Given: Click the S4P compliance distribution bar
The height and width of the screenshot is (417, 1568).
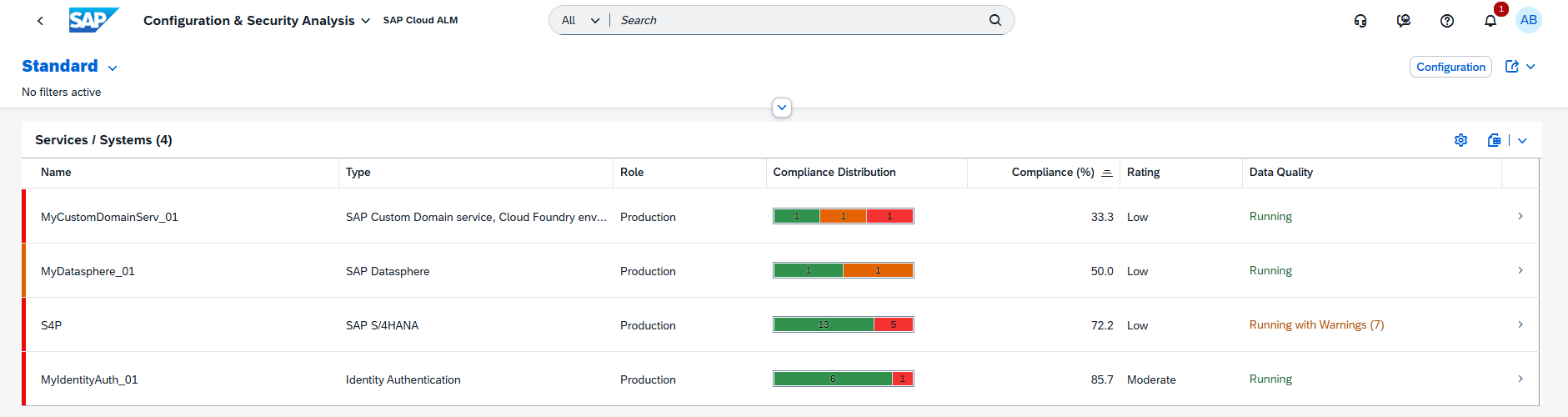Looking at the screenshot, I should coord(843,324).
